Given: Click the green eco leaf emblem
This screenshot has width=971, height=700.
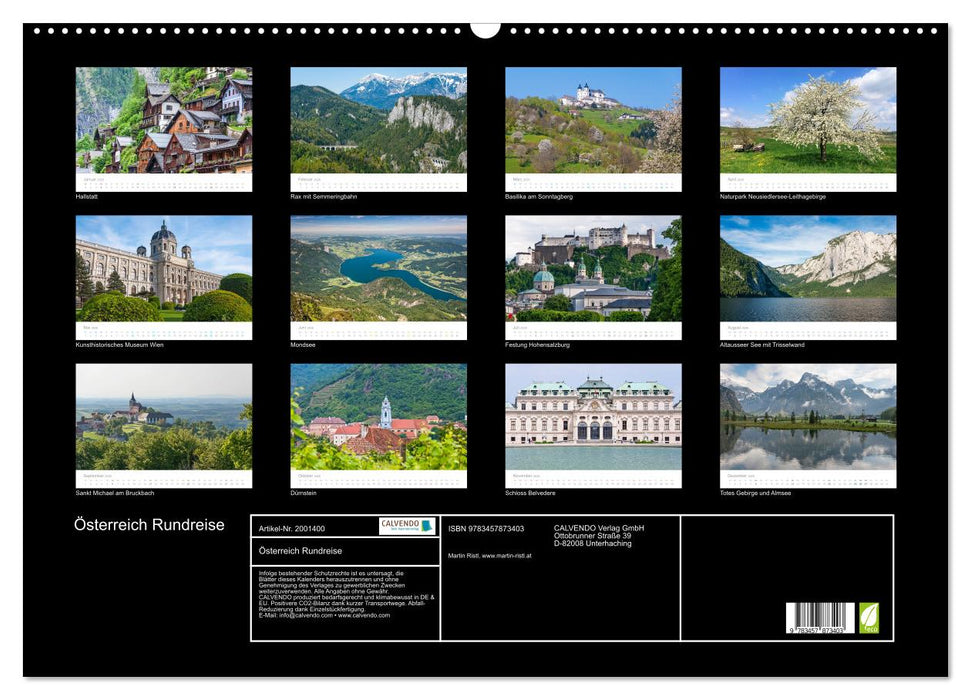Looking at the screenshot, I should (869, 619).
